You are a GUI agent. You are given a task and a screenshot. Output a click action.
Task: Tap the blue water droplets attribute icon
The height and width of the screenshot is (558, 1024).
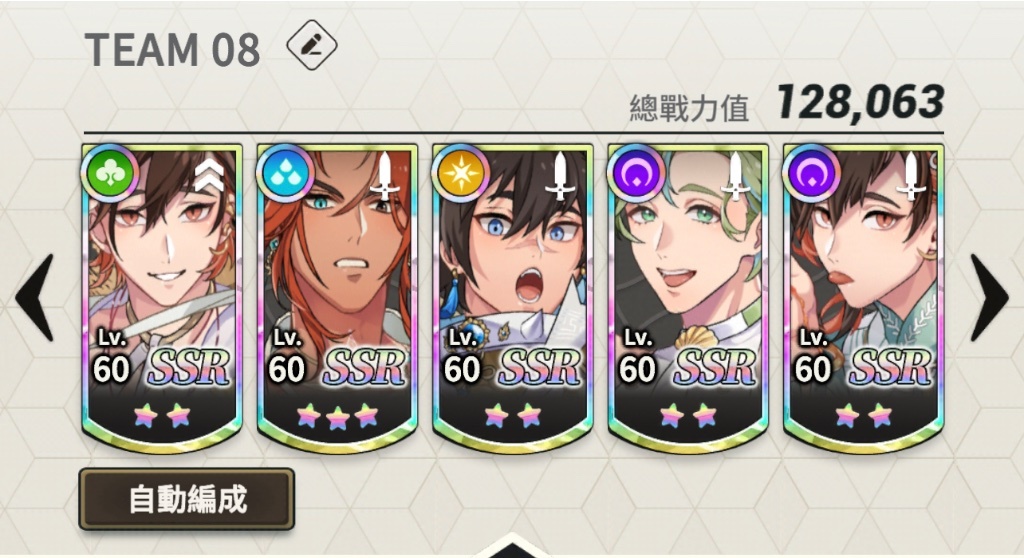285,173
